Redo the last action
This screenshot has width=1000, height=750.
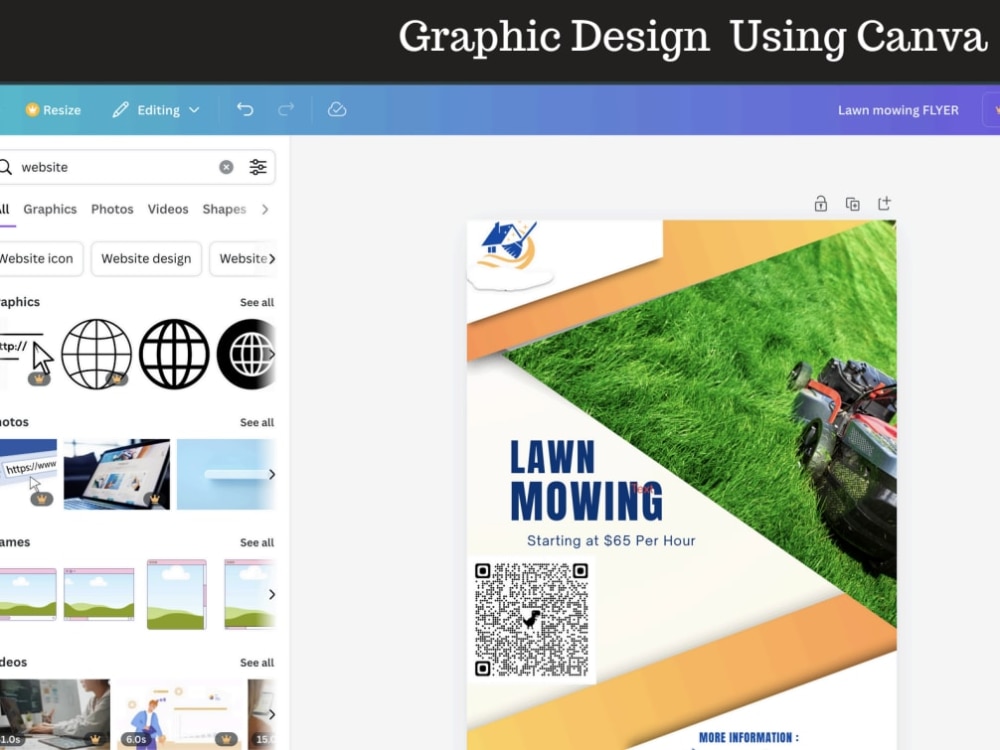[286, 110]
